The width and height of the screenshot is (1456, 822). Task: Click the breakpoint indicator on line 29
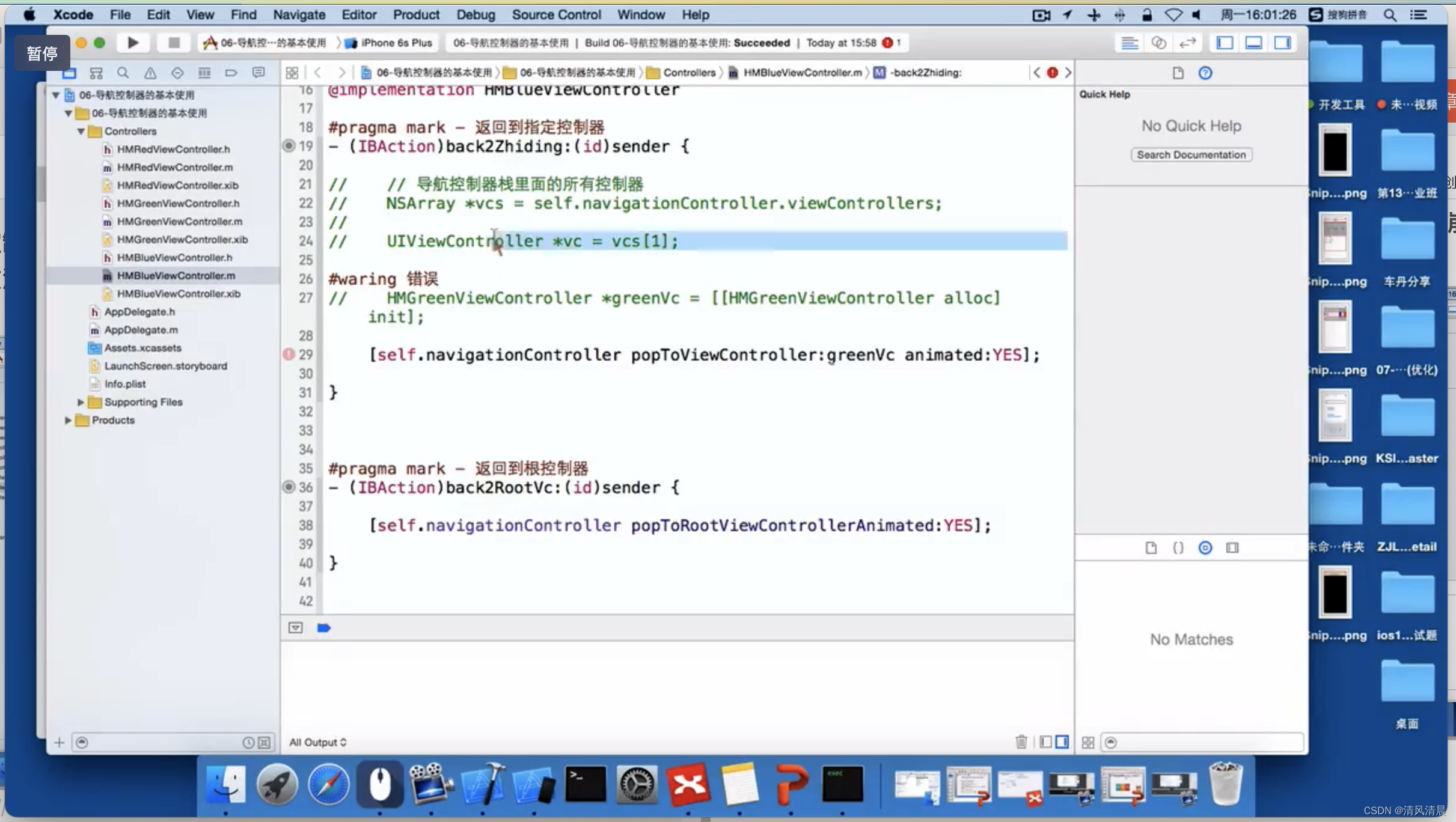pos(289,354)
